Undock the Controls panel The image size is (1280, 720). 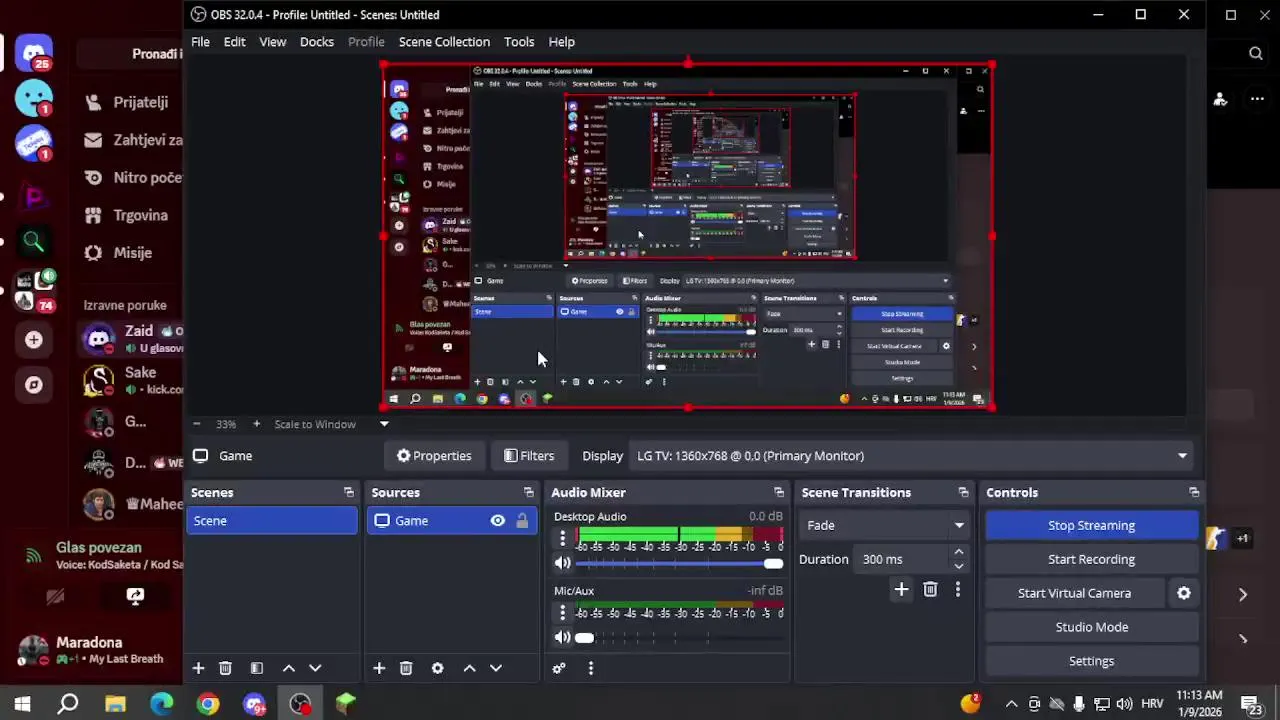[x=1193, y=492]
